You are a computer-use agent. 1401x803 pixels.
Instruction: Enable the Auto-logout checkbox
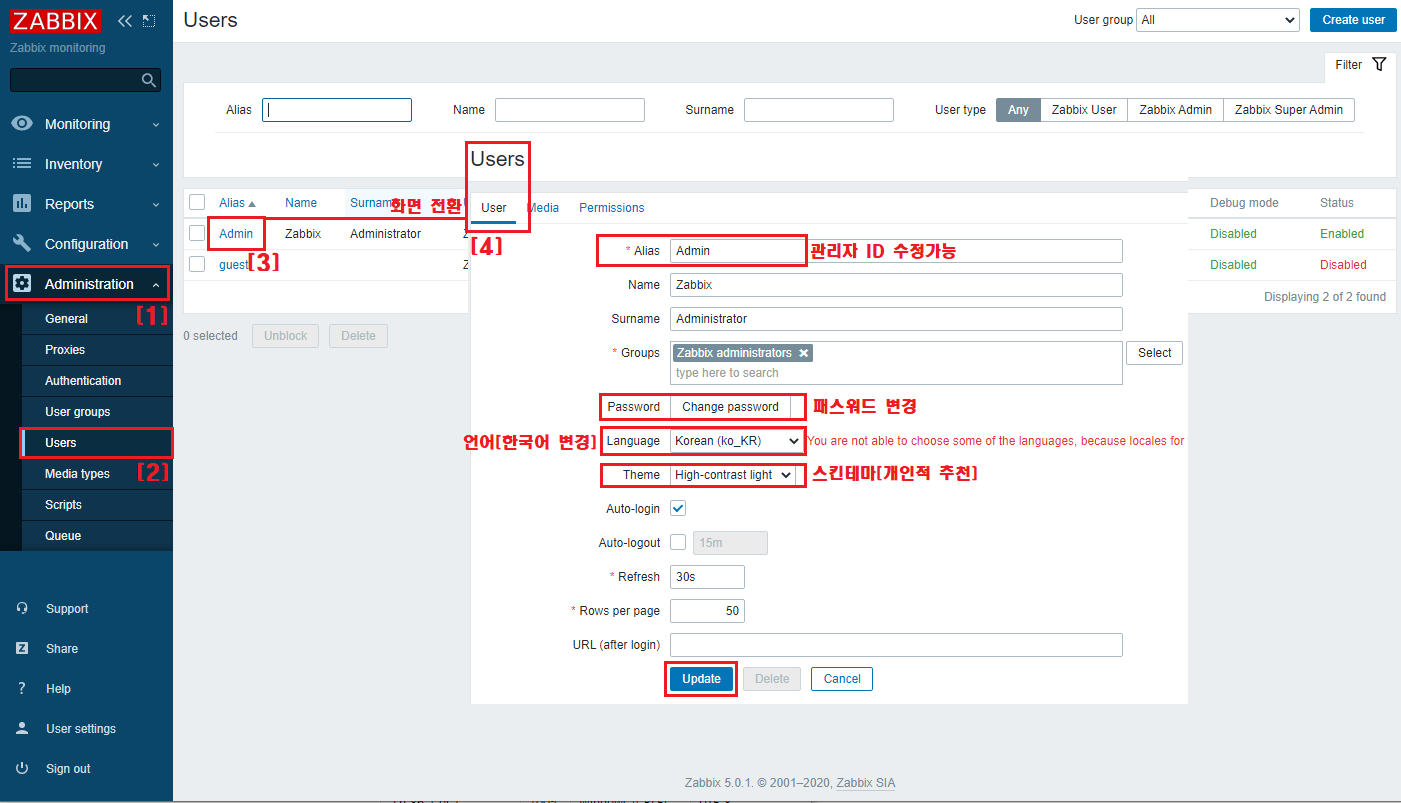pos(678,542)
